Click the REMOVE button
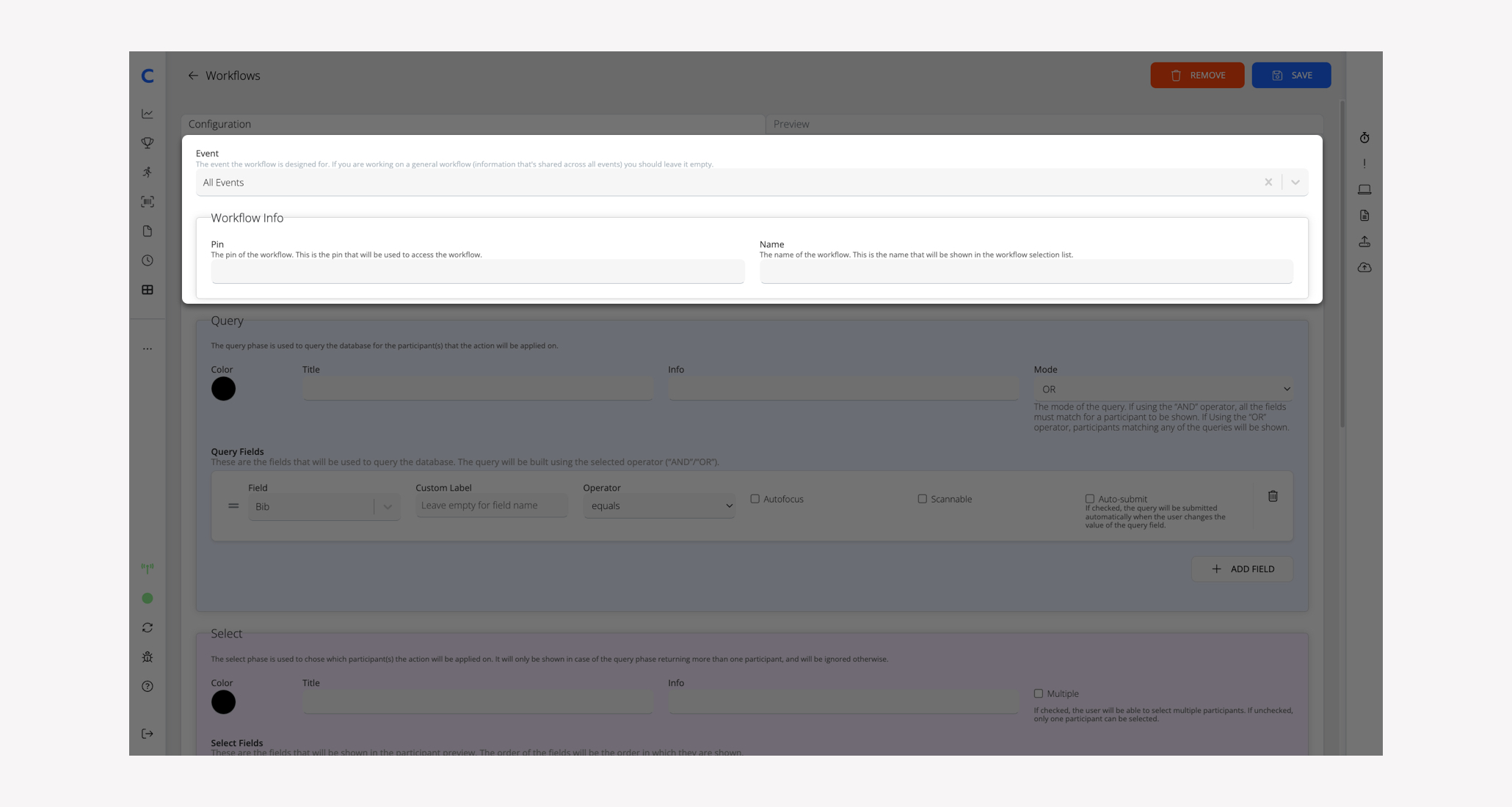This screenshot has height=807, width=1512. pos(1197,75)
